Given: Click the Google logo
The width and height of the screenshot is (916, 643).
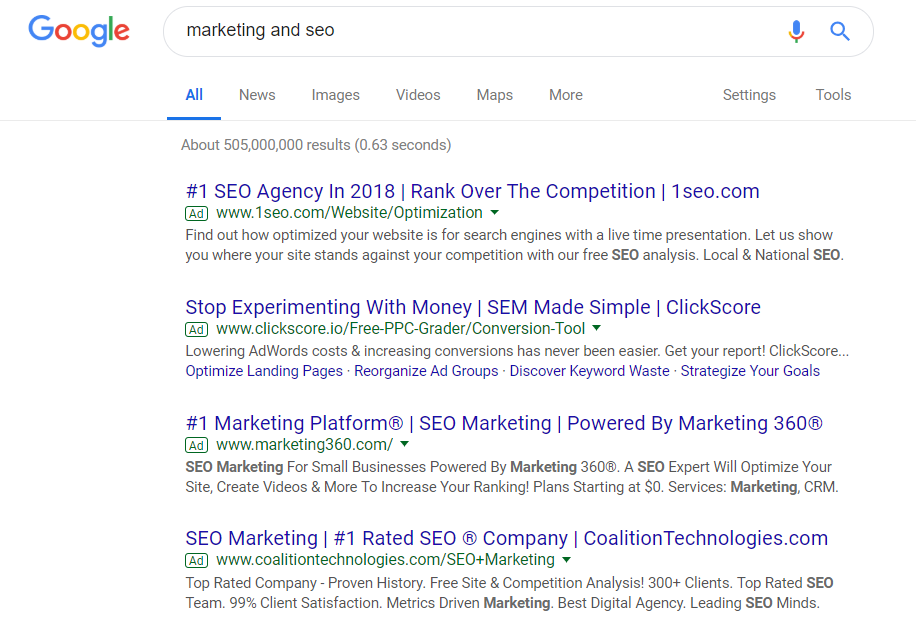Looking at the screenshot, I should pyautogui.click(x=79, y=31).
